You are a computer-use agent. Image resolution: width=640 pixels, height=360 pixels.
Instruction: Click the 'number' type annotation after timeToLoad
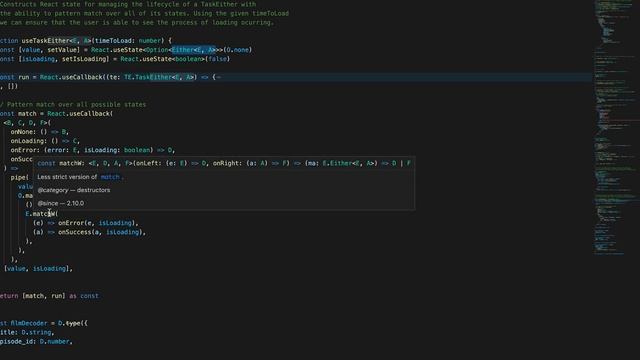149,41
